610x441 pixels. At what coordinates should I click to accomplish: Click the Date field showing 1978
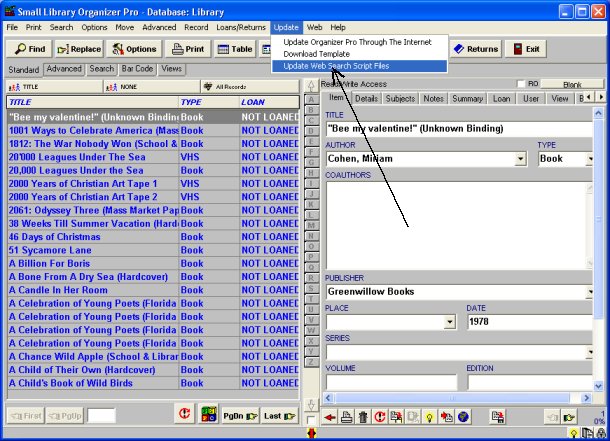click(530, 322)
